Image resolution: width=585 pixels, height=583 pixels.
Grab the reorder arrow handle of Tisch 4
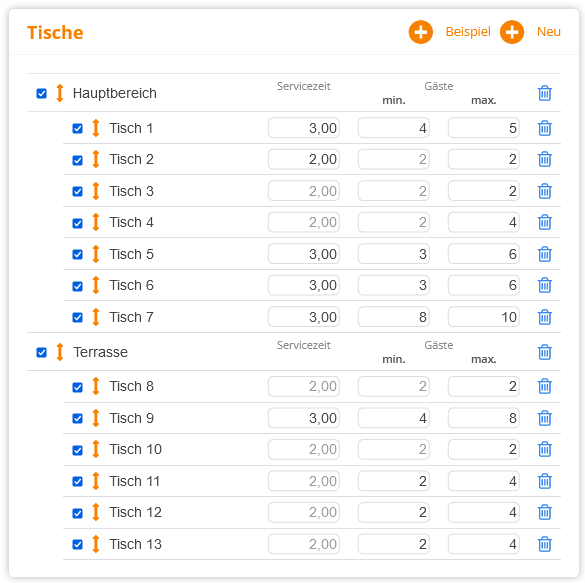pos(96,222)
